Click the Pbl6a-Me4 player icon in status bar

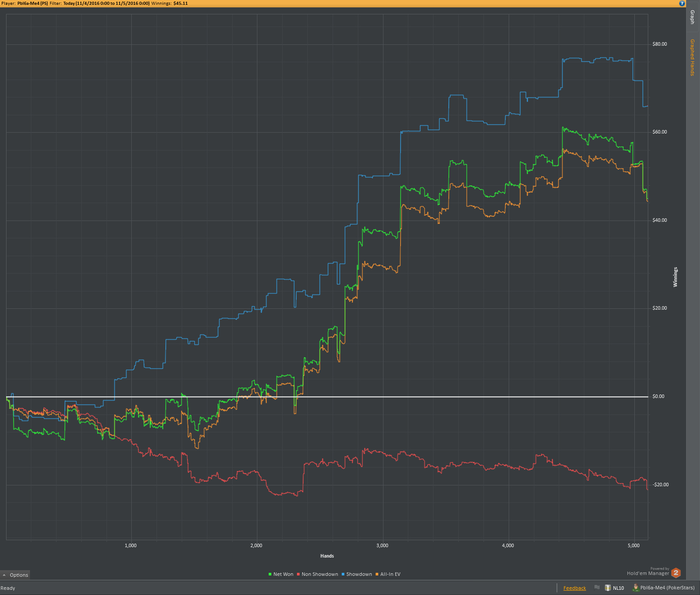click(636, 588)
